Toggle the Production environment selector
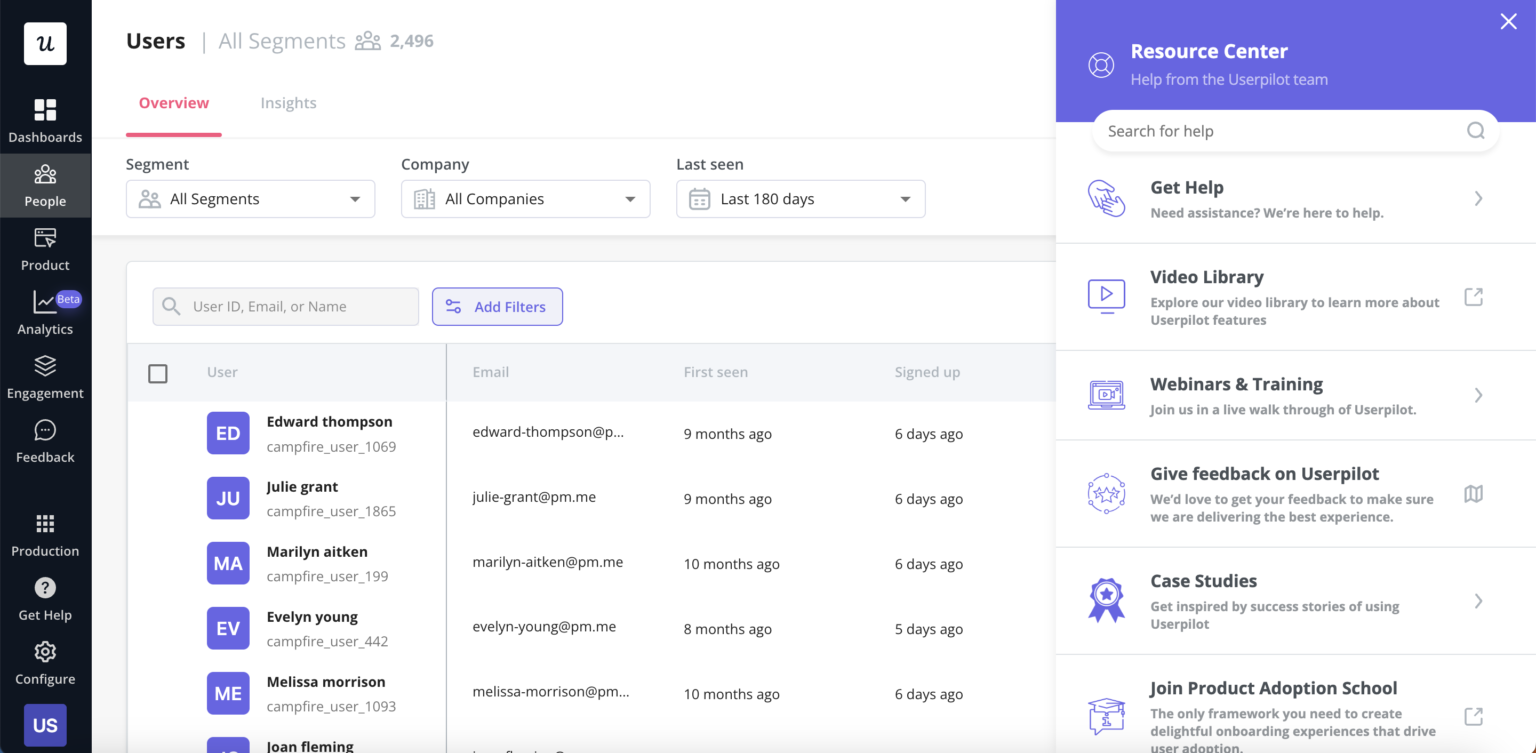Screen dimensions: 1536x753 45,535
